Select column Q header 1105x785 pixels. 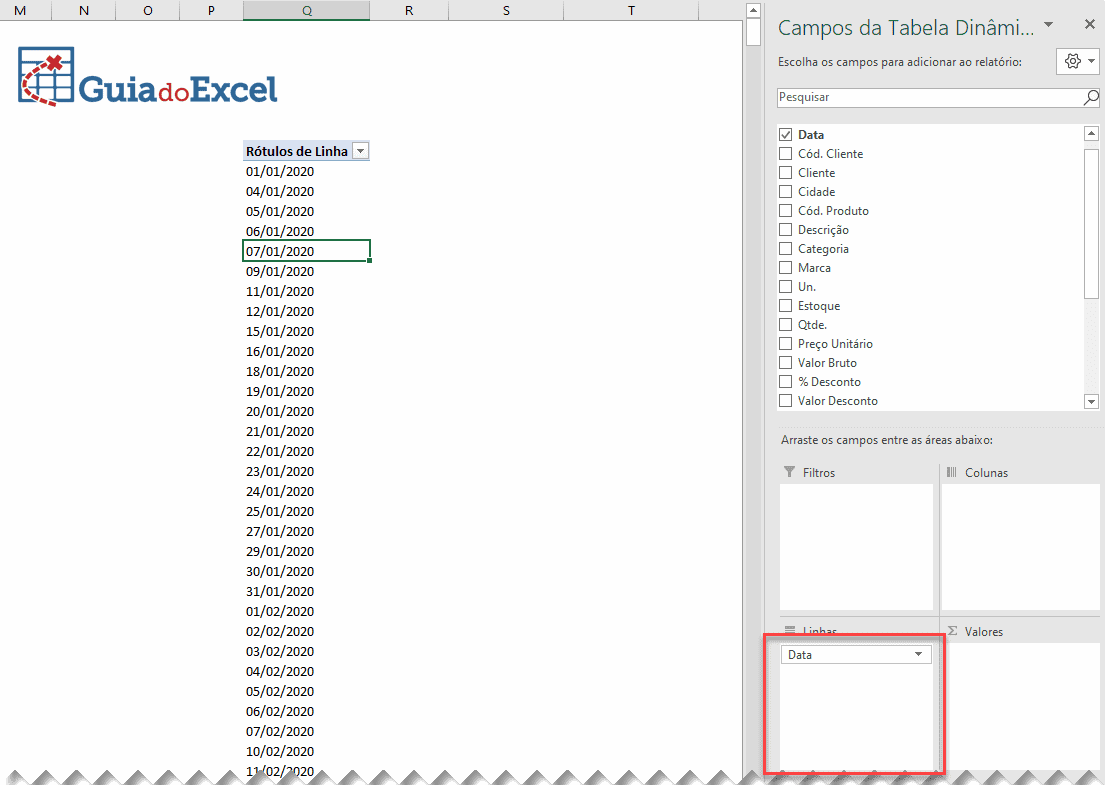306,10
